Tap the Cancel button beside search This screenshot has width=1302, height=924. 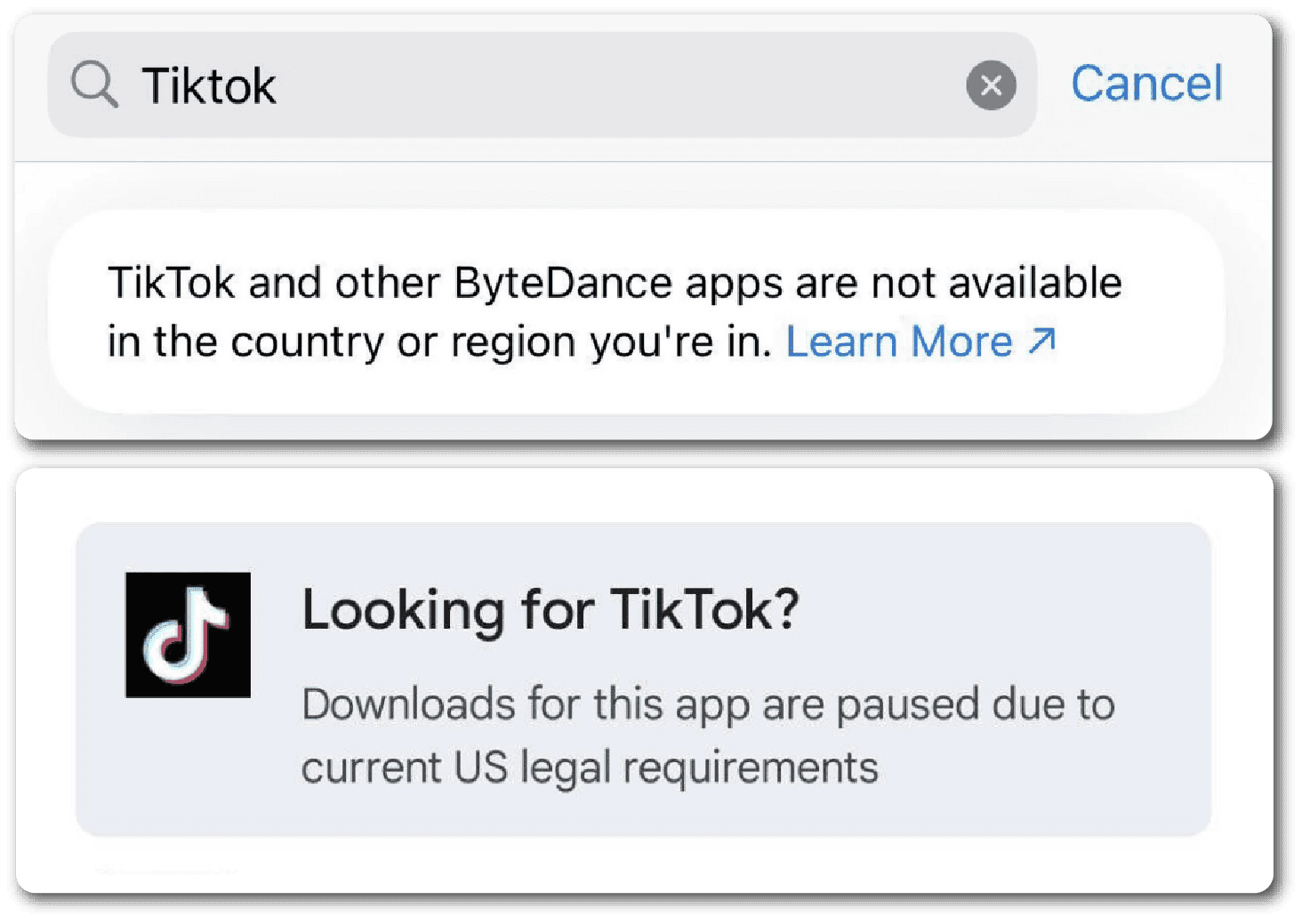(x=1146, y=84)
